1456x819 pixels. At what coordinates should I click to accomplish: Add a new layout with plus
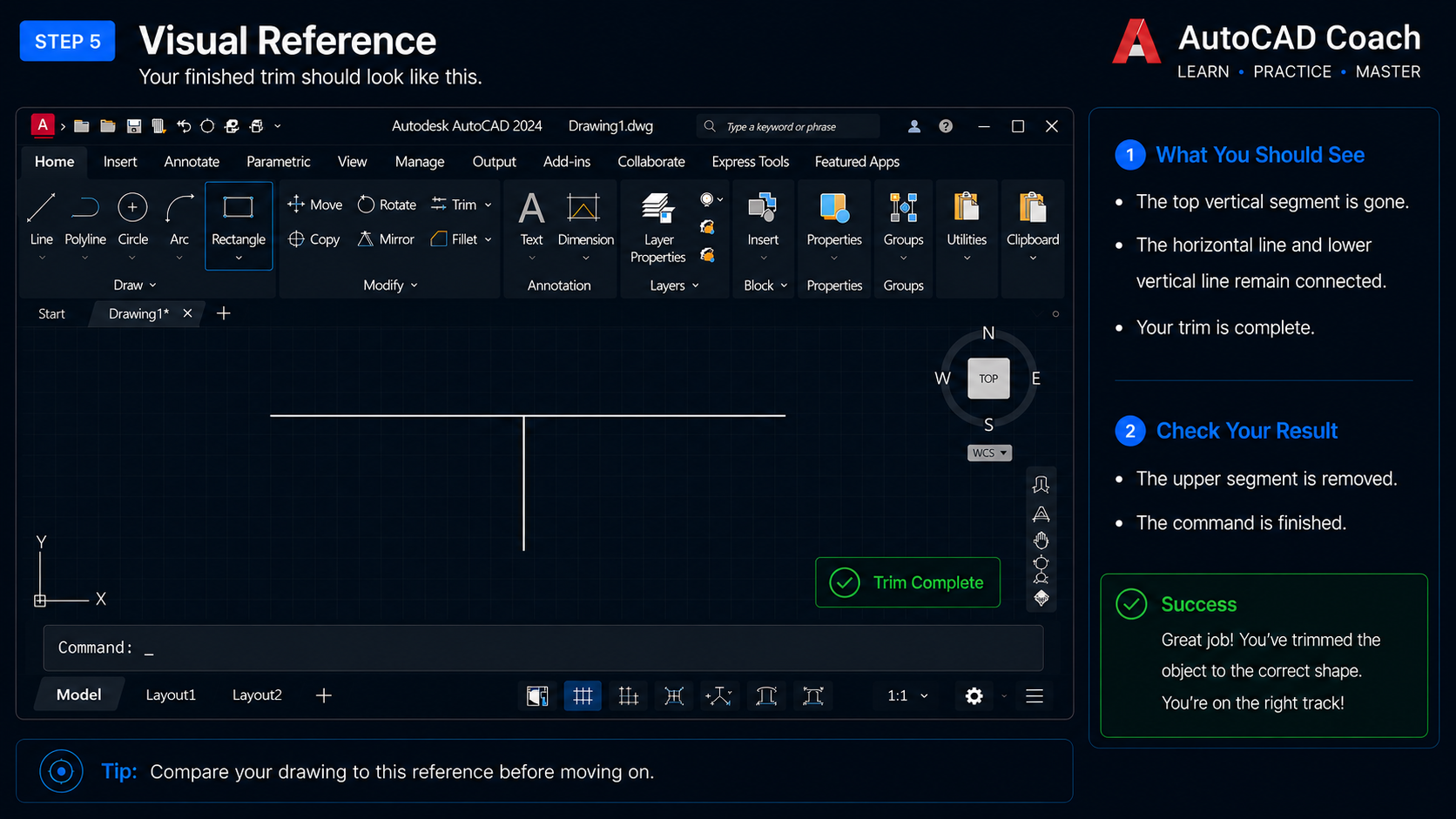tap(323, 695)
